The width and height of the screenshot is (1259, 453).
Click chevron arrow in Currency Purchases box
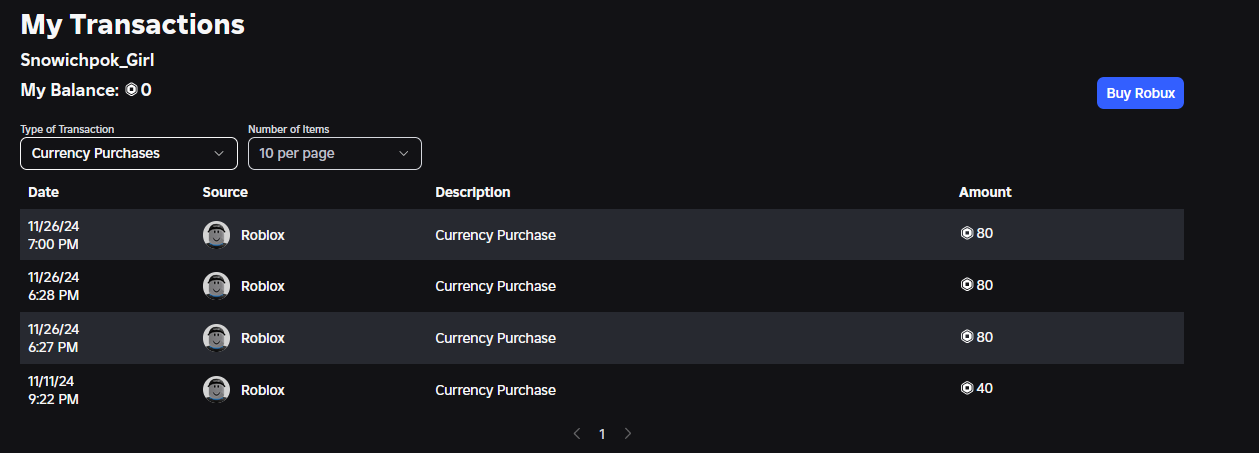pyautogui.click(x=219, y=153)
